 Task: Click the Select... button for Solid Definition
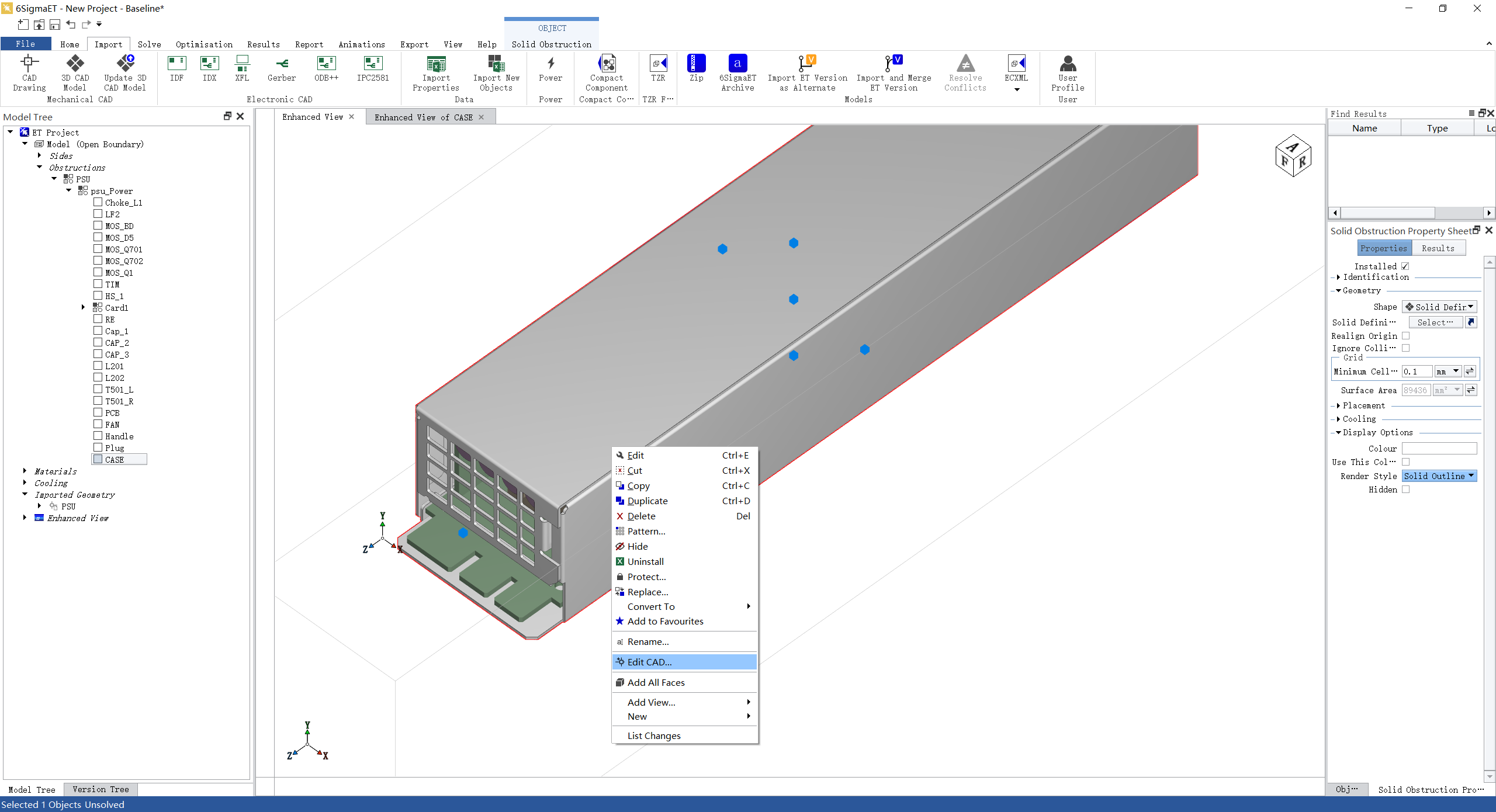pyautogui.click(x=1435, y=322)
